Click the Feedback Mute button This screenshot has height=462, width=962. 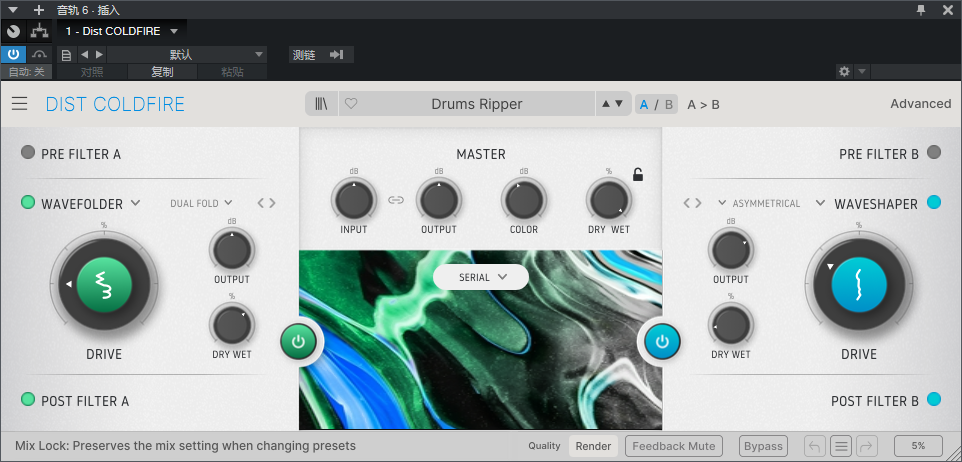674,446
